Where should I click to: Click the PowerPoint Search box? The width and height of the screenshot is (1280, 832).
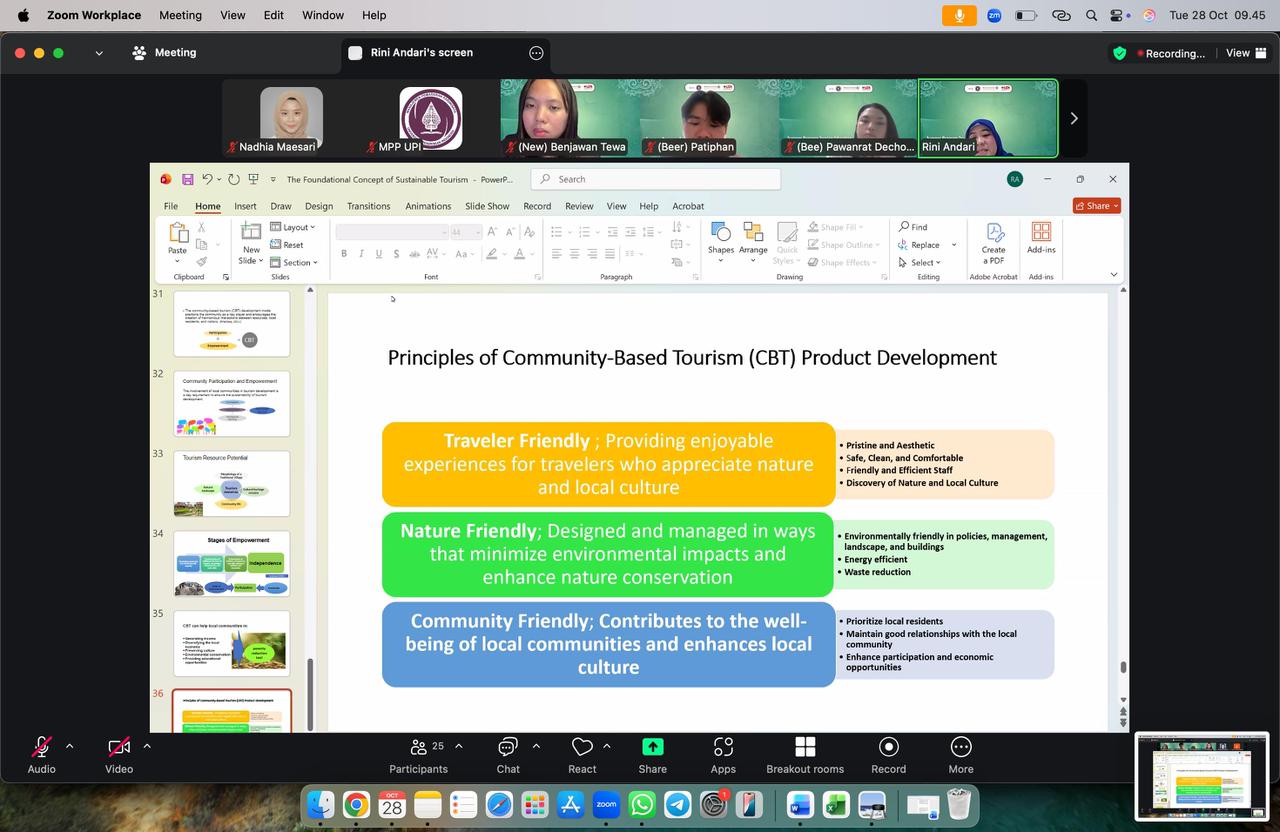pyautogui.click(x=656, y=179)
